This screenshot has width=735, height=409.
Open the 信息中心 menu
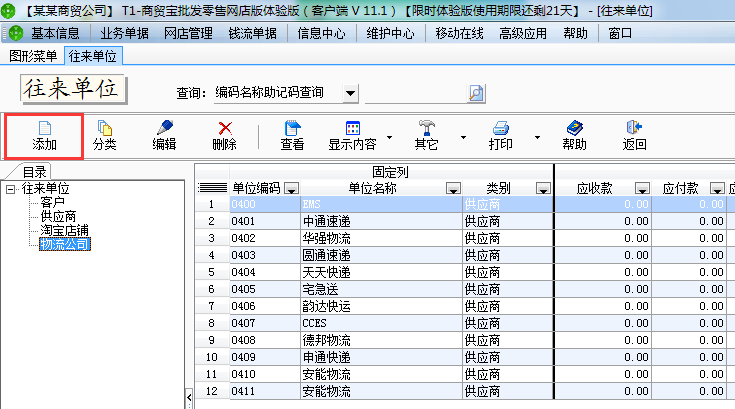pos(322,33)
